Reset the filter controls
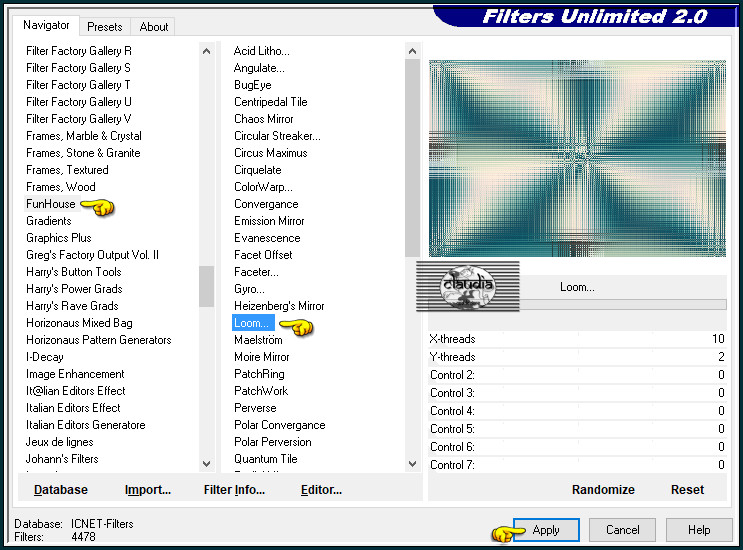 point(687,489)
